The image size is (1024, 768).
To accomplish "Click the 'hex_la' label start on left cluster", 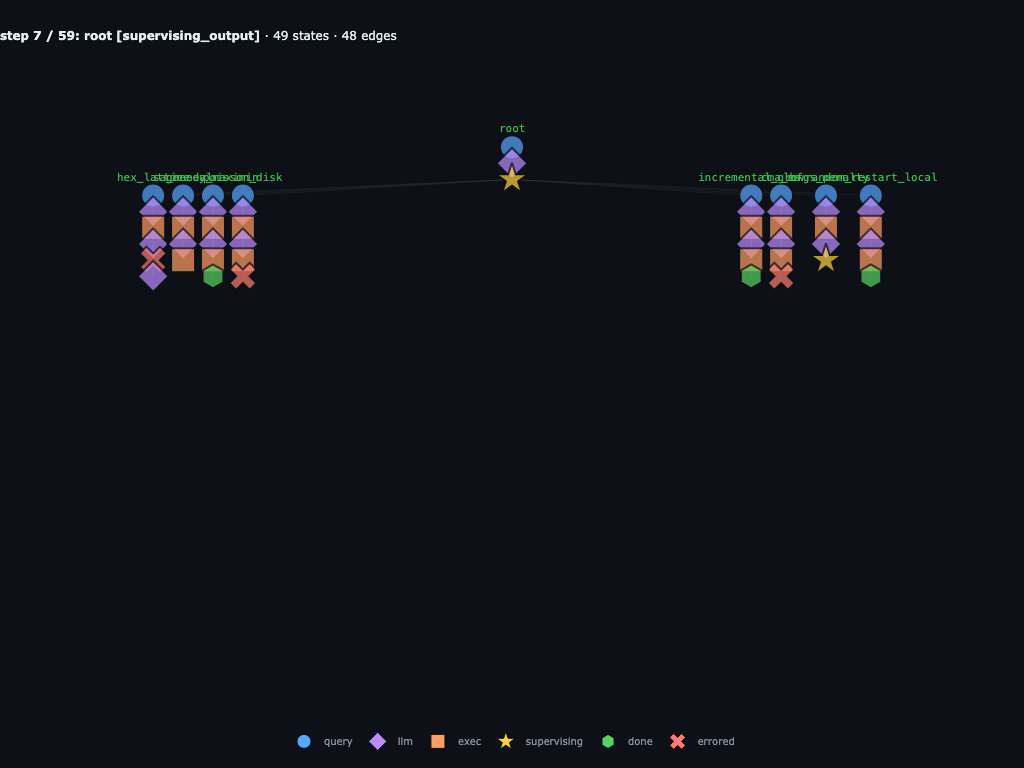I will [133, 178].
